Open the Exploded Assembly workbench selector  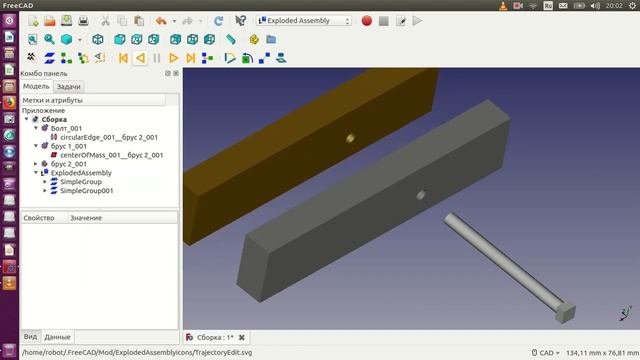pyautogui.click(x=304, y=20)
